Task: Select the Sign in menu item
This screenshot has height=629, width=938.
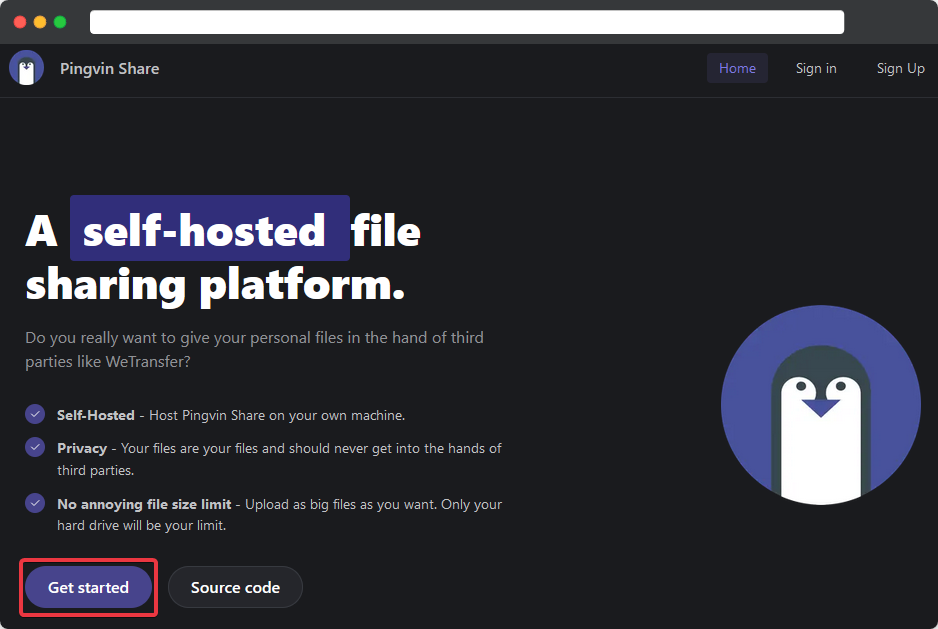Action: coord(815,68)
